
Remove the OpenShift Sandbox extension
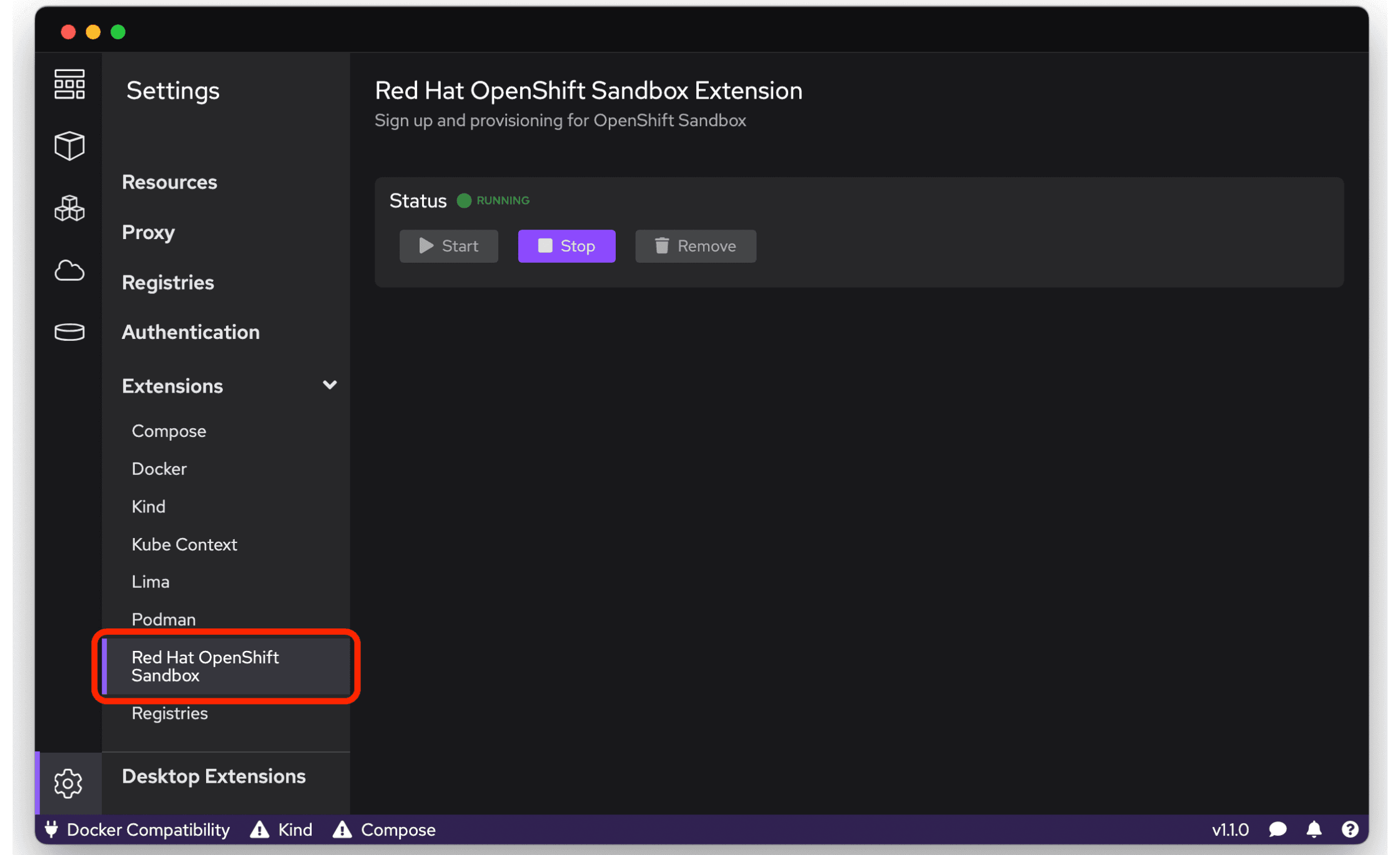[696, 246]
